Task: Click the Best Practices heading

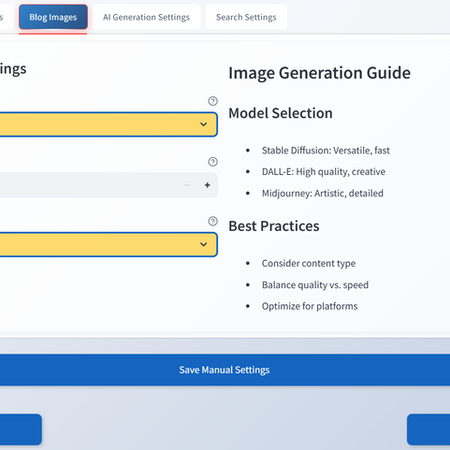Action: (274, 226)
